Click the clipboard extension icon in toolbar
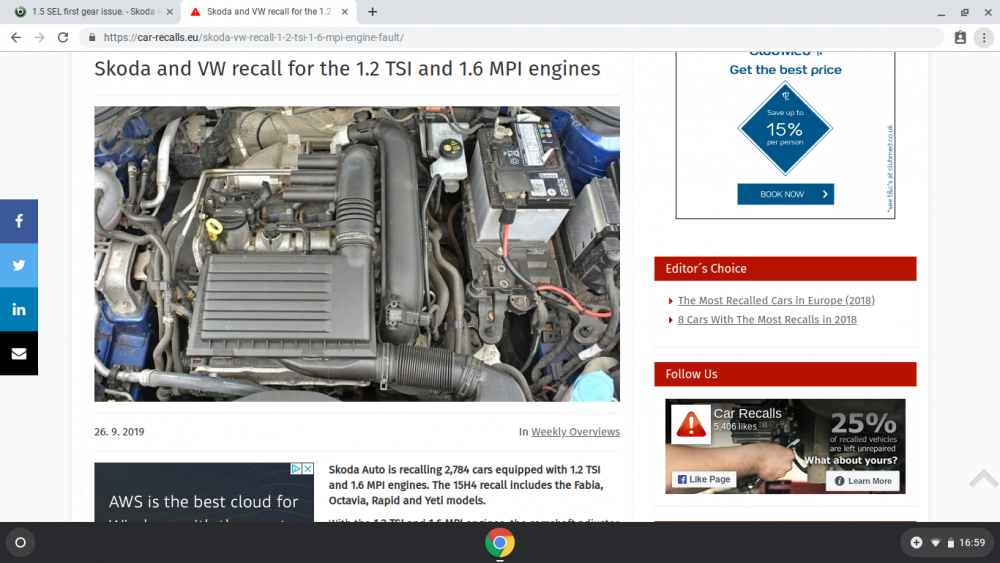 click(x=960, y=38)
